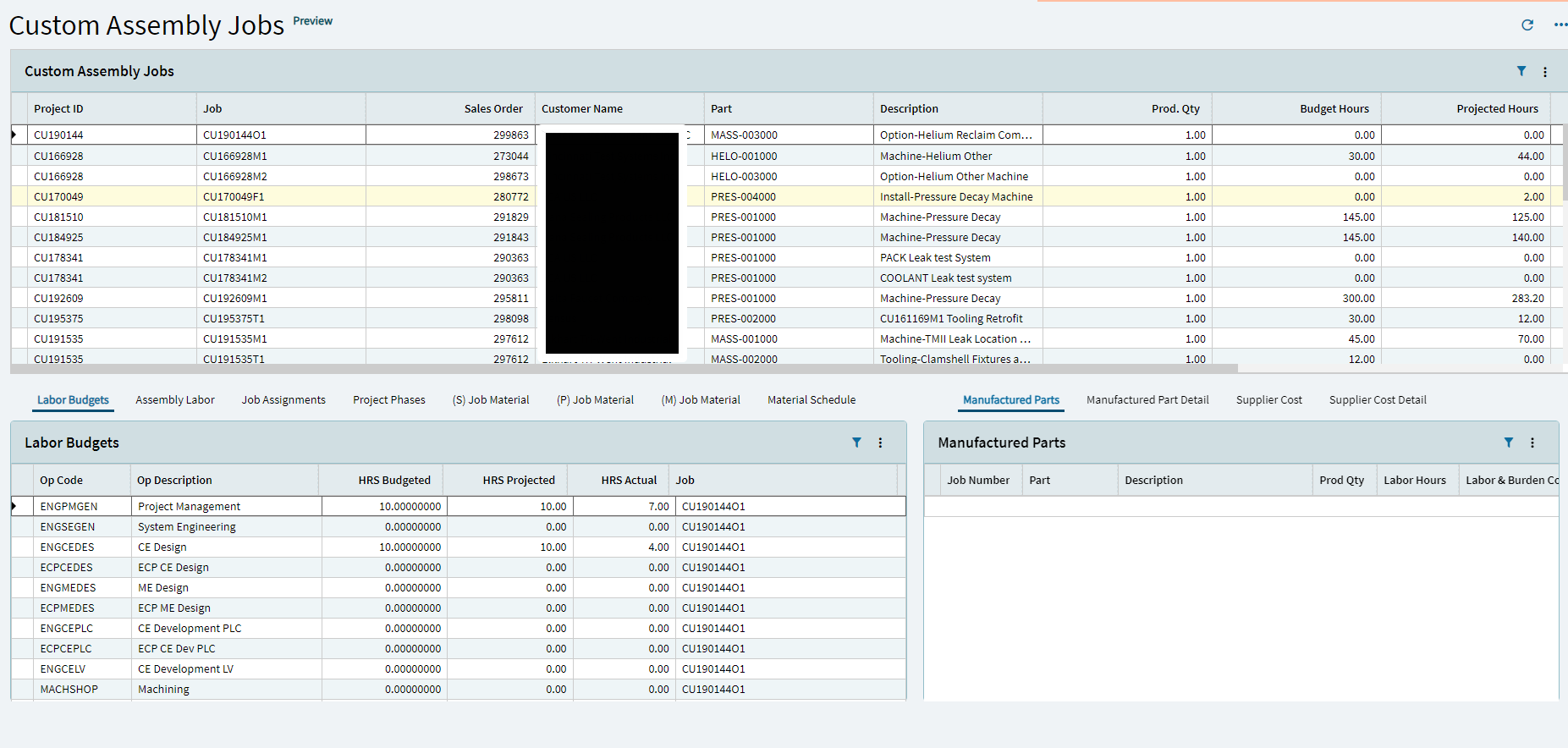Sort by Projected Hours column header
This screenshot has height=748, width=1568.
[1466, 109]
